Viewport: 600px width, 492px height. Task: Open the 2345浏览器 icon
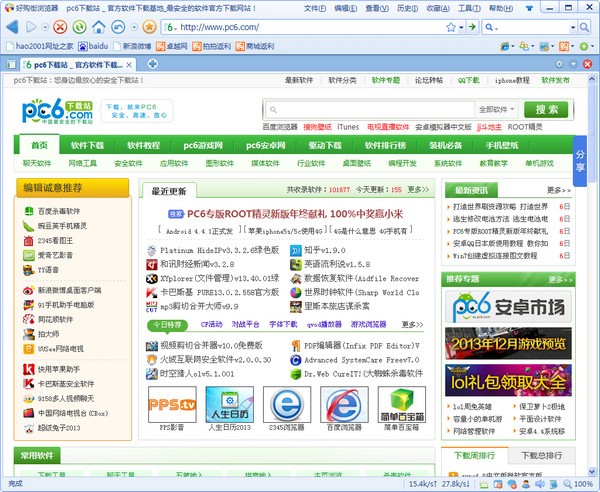287,404
